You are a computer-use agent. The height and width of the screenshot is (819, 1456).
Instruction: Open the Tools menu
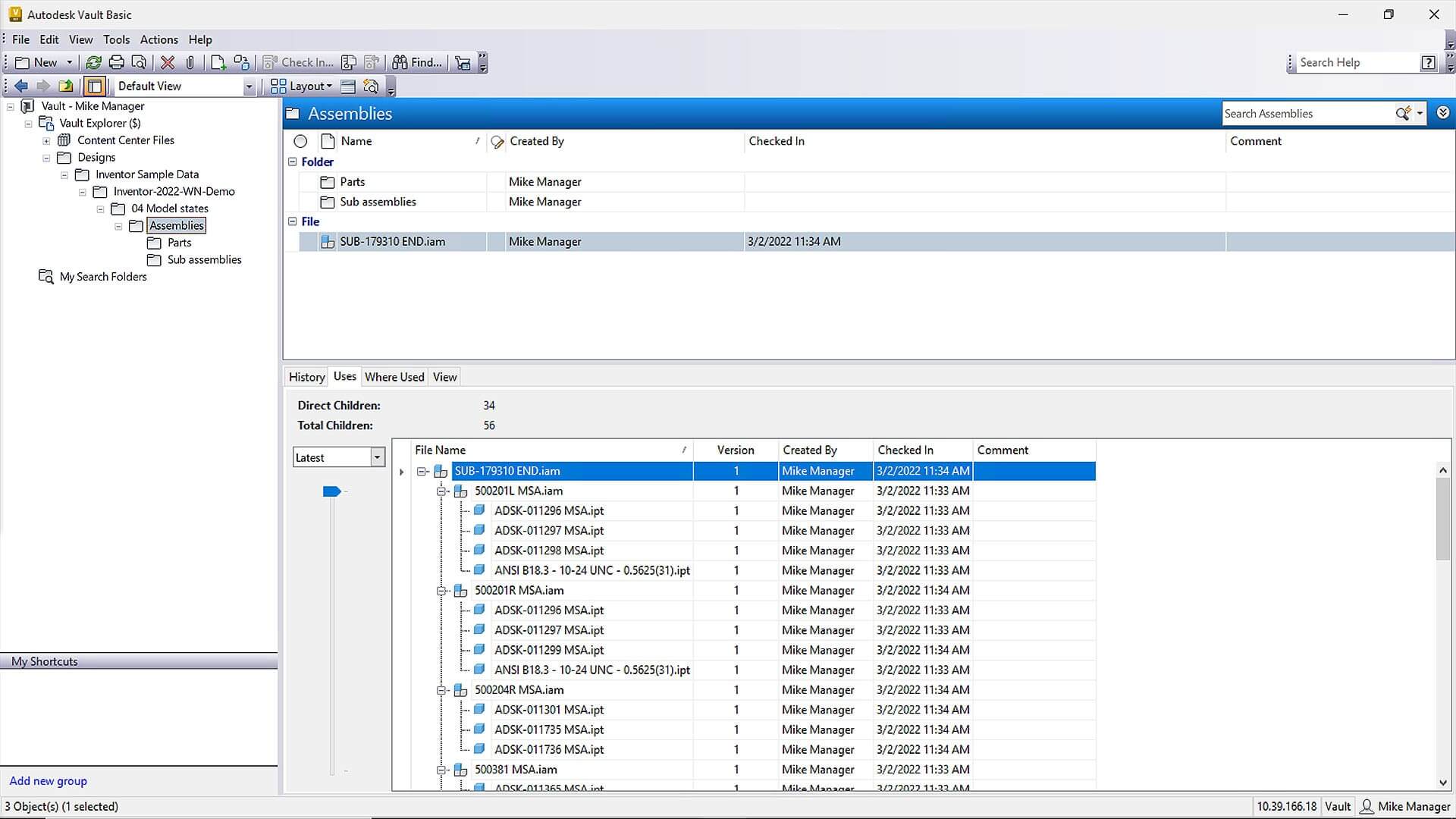(x=117, y=39)
